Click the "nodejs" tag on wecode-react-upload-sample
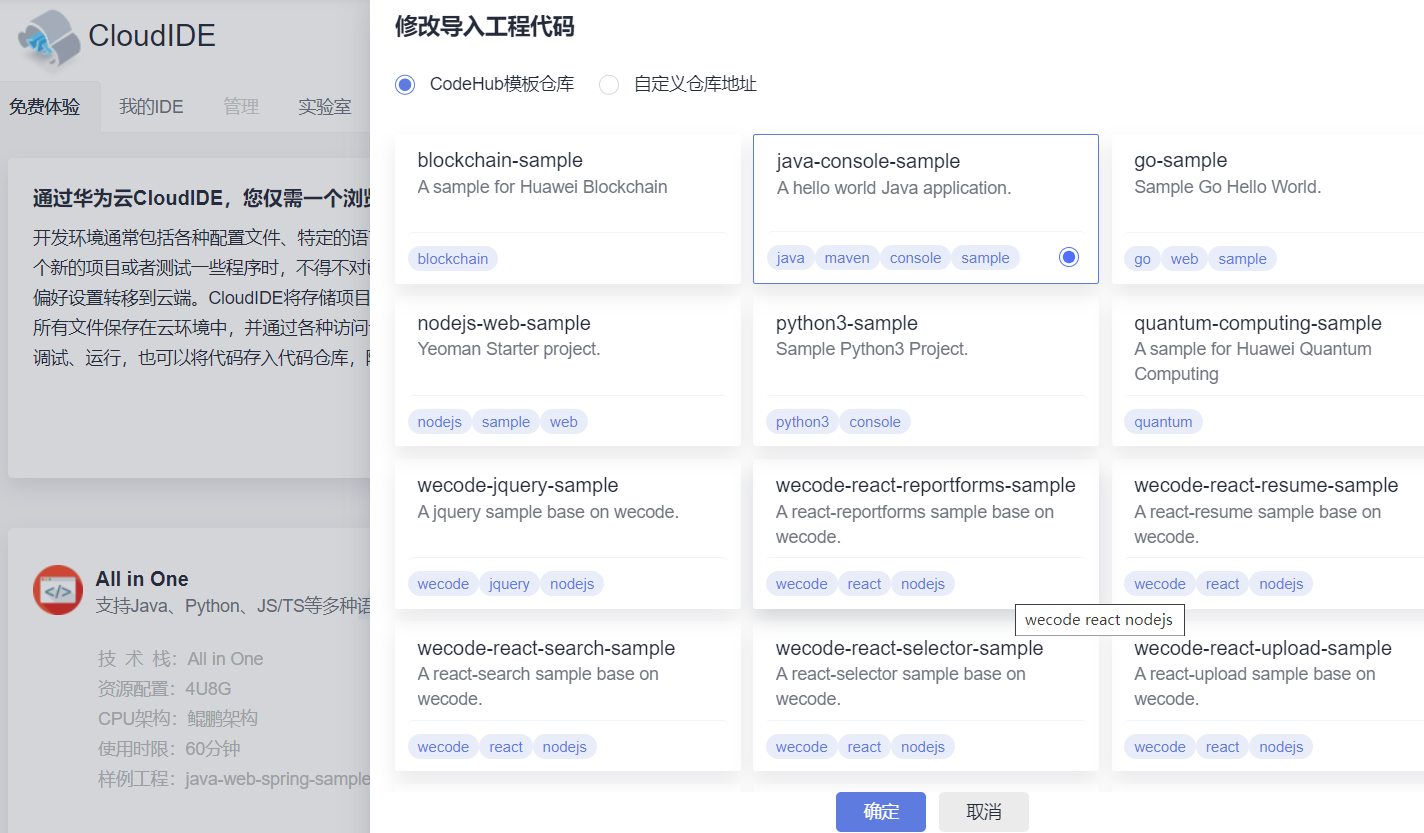Viewport: 1424px width, 833px height. click(x=1281, y=747)
